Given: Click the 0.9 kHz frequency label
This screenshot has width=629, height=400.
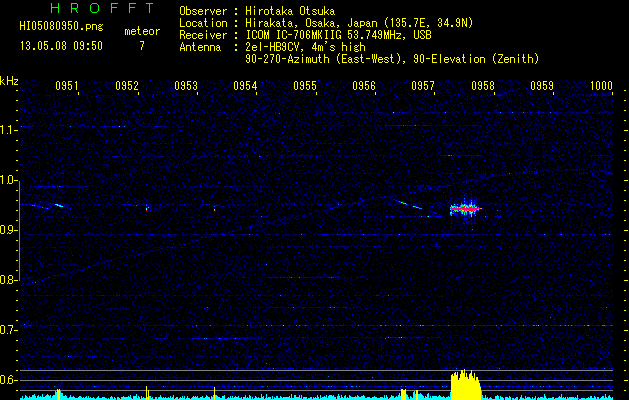Looking at the screenshot, I should [8, 230].
